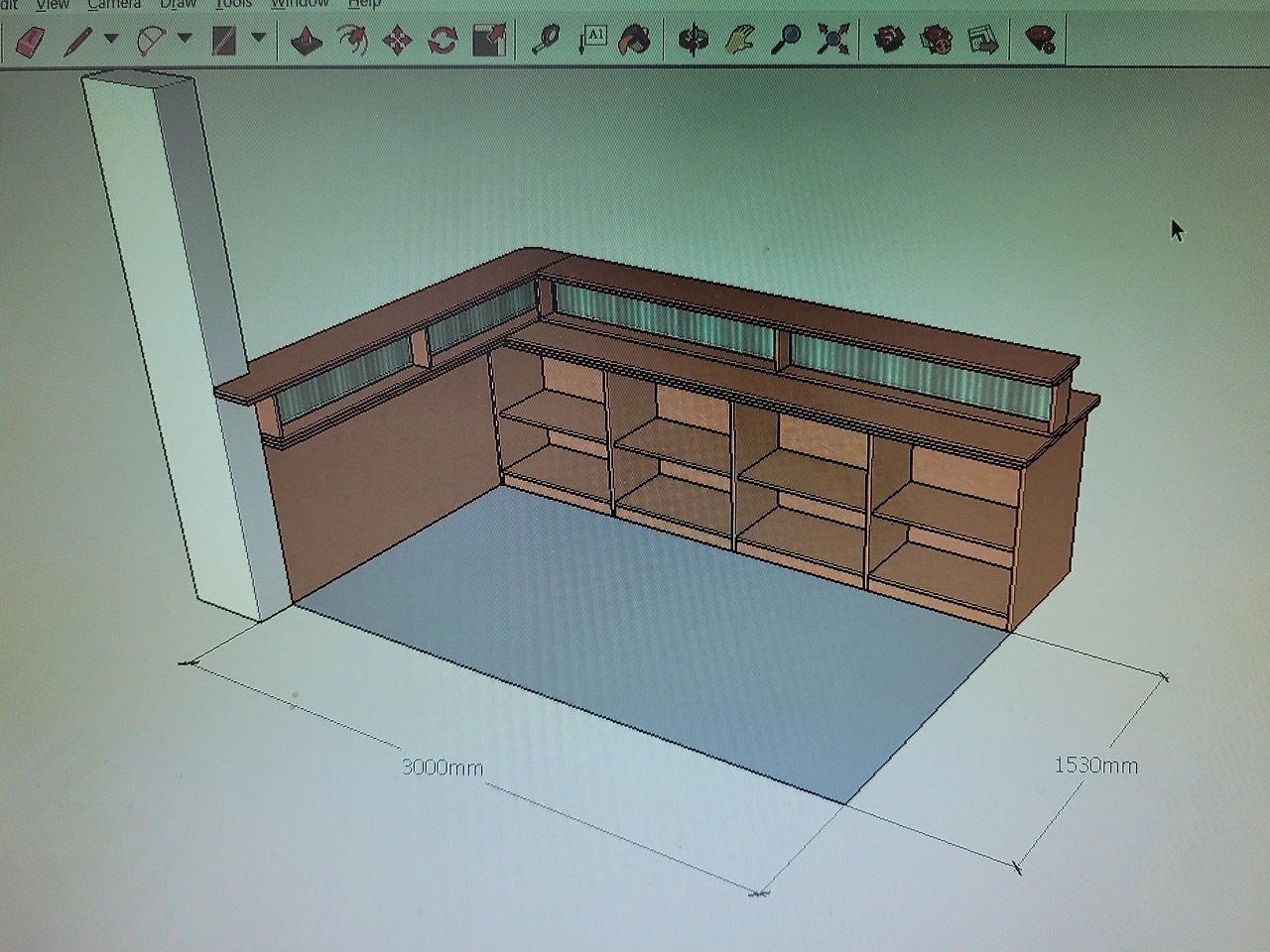Open the View menu
Screen dimensions: 1270x952
(x=53, y=4)
